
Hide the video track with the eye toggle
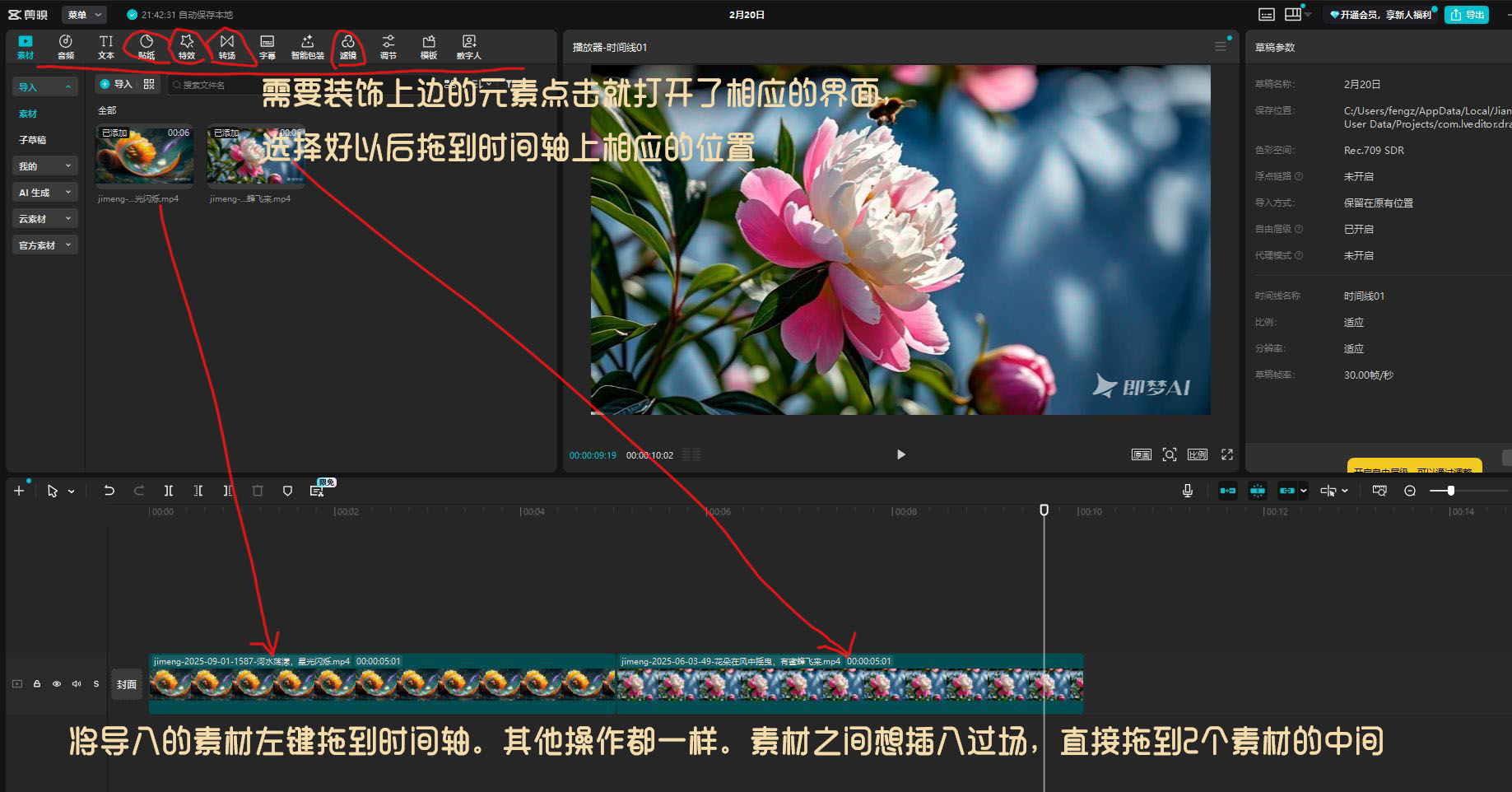coord(56,683)
